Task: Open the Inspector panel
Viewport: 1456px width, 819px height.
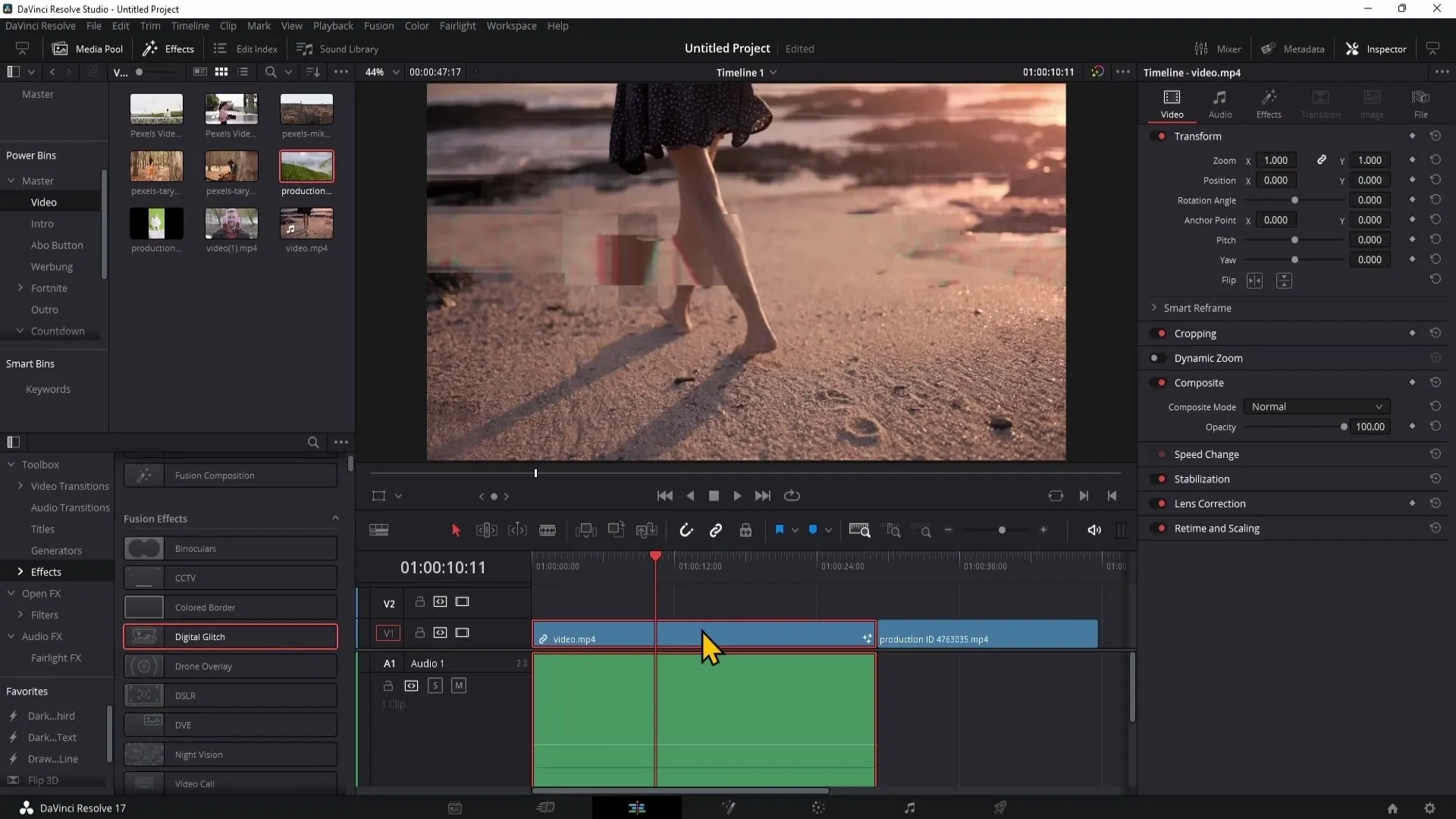Action: [x=1384, y=48]
